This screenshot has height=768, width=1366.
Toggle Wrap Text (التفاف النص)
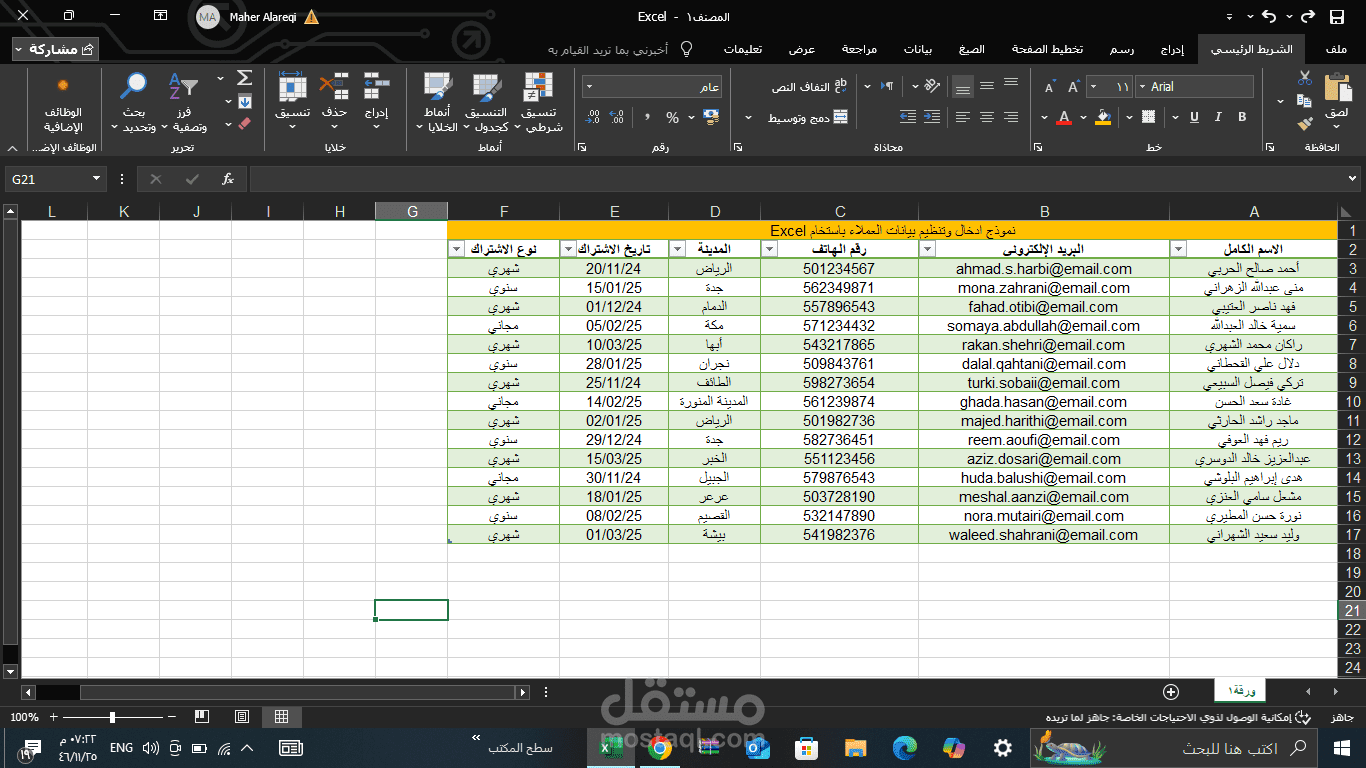coord(809,87)
